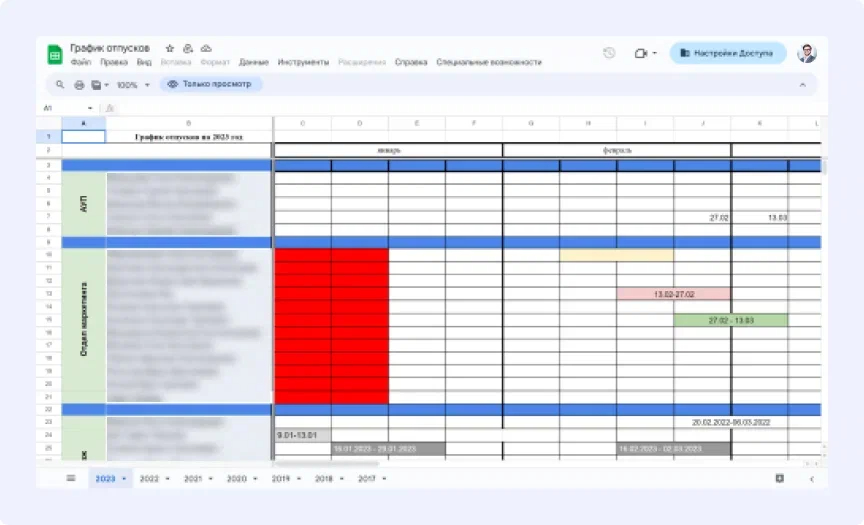Collapse the toolbar with the chevron

pos(802,85)
